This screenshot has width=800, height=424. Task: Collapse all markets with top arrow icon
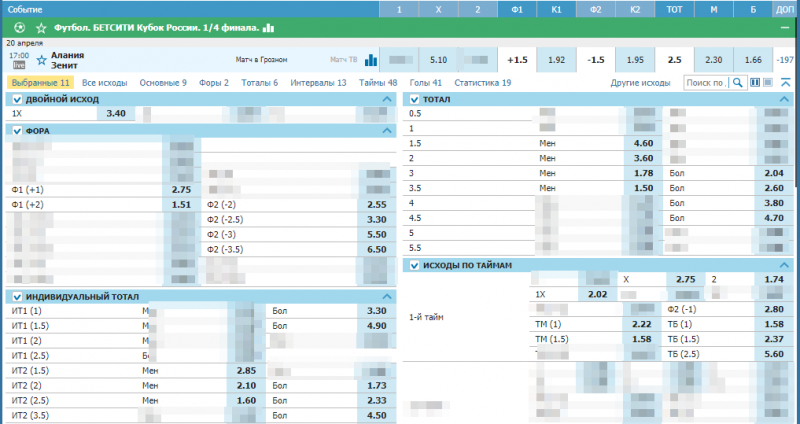click(785, 83)
